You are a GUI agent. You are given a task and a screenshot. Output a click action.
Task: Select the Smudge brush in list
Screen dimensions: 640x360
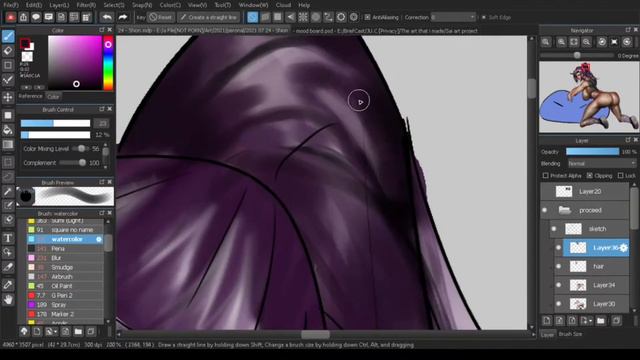(x=65, y=267)
